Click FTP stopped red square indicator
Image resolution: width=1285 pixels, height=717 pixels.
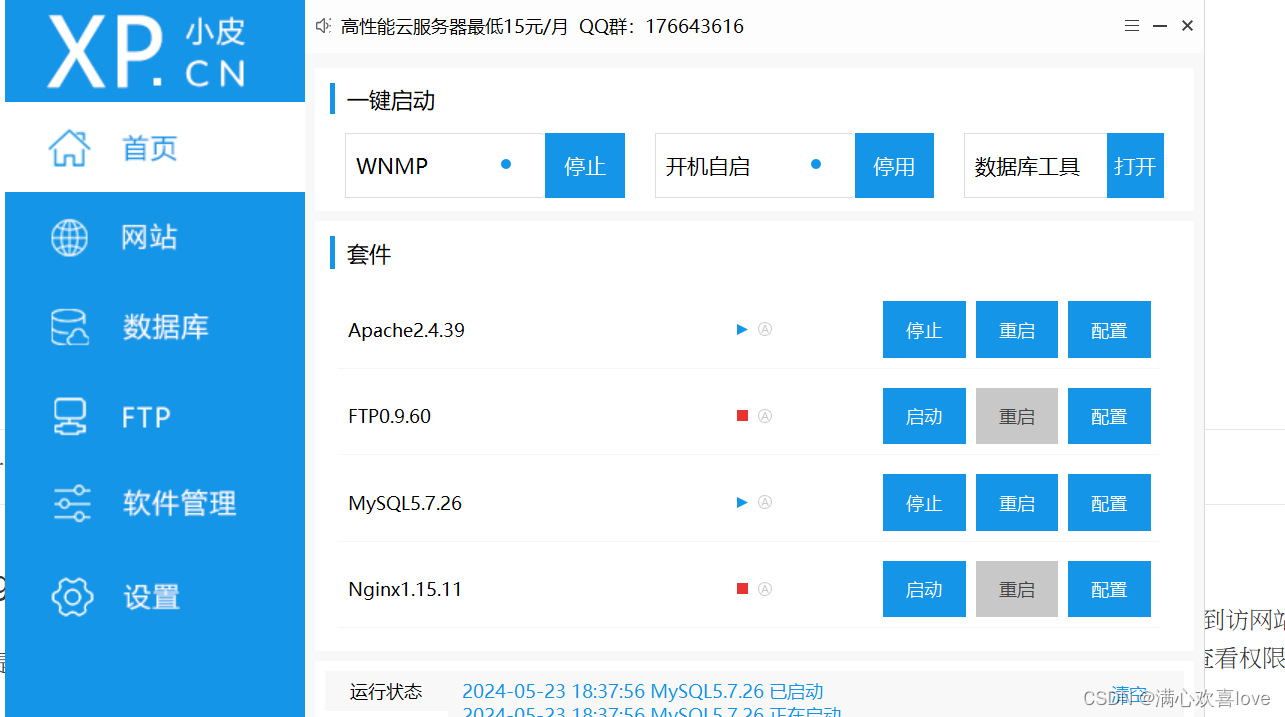[x=742, y=416]
